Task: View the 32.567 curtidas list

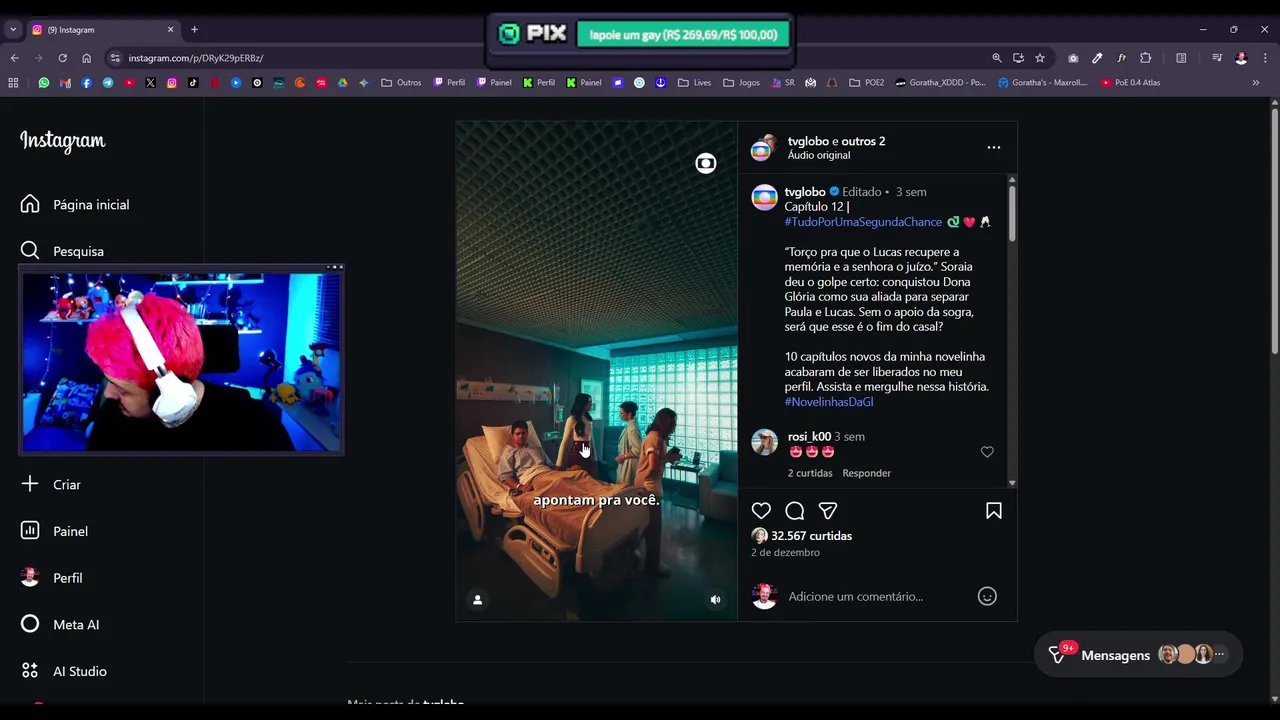Action: point(811,536)
